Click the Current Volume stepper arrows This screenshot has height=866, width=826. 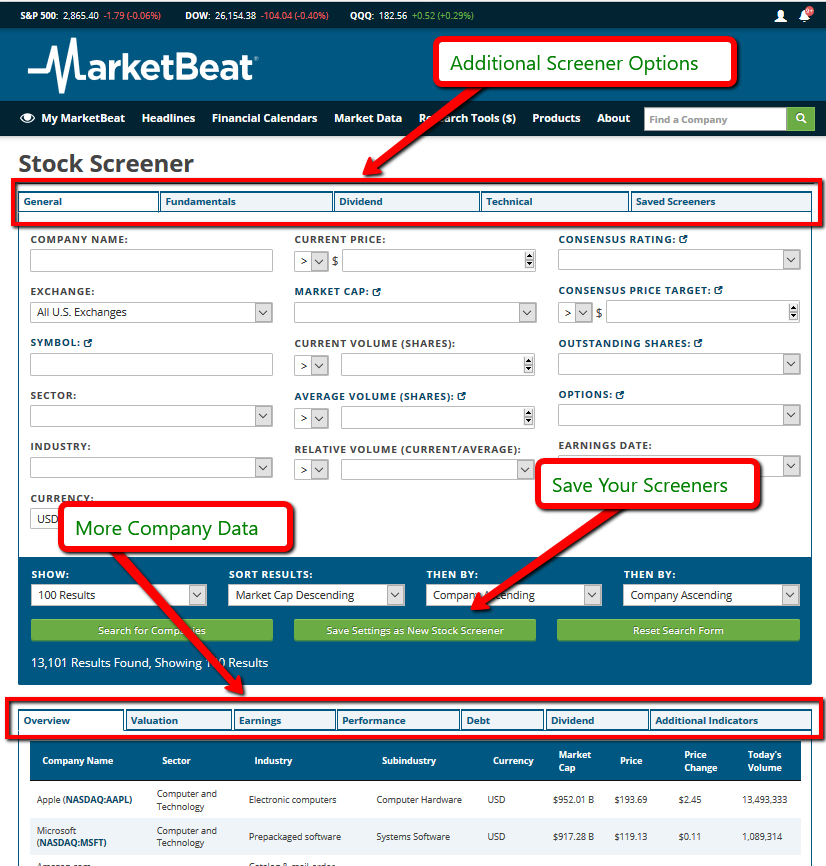point(528,365)
